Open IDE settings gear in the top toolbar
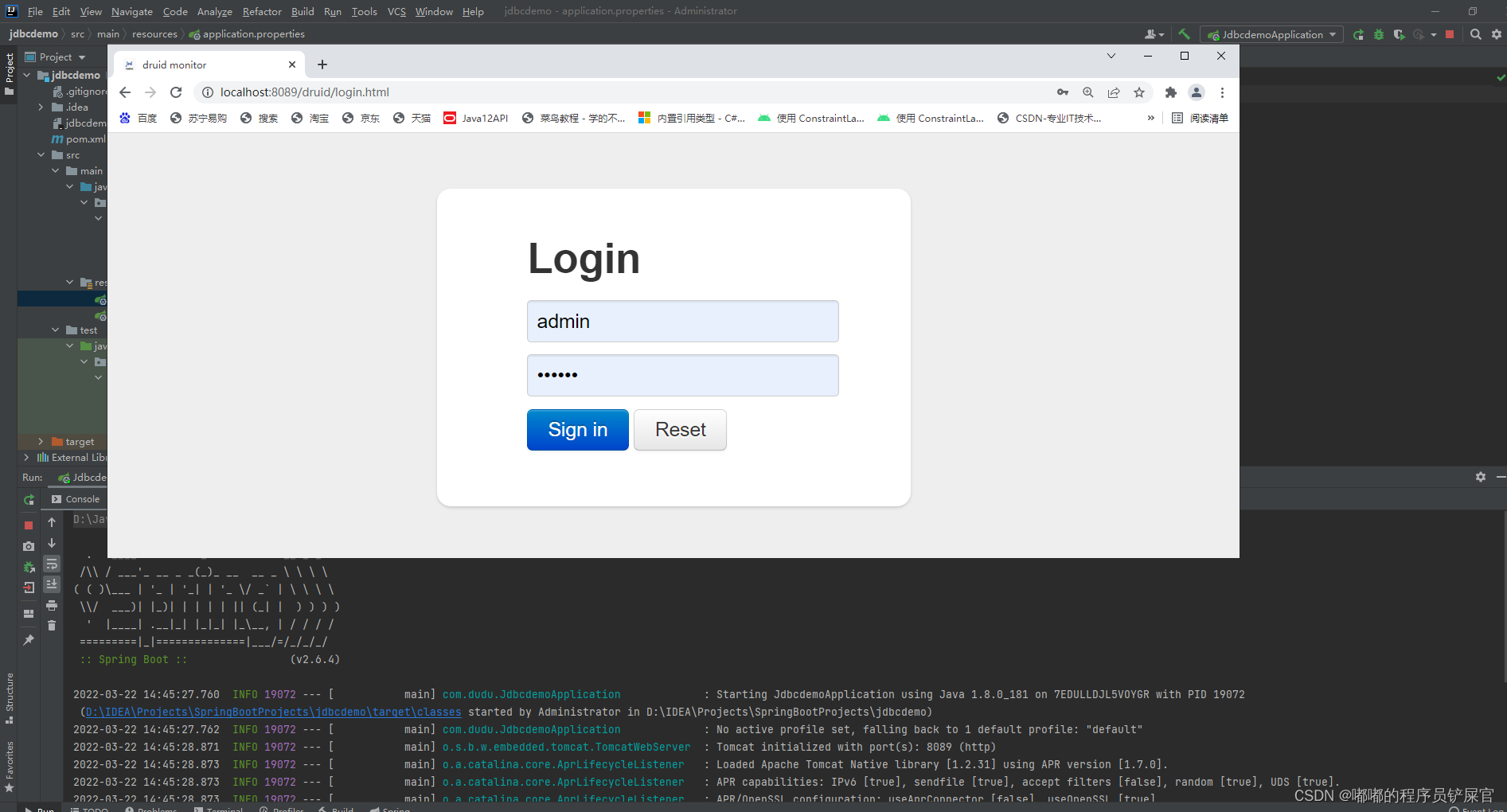 click(x=1496, y=34)
